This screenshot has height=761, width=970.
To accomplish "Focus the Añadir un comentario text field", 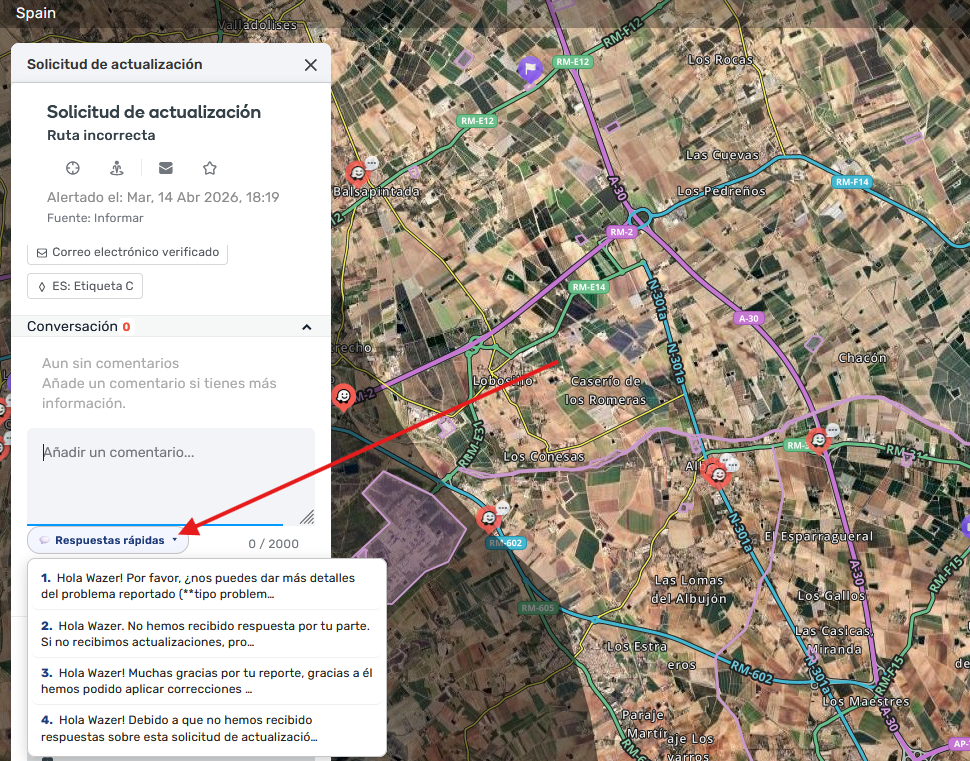I will (171, 476).
